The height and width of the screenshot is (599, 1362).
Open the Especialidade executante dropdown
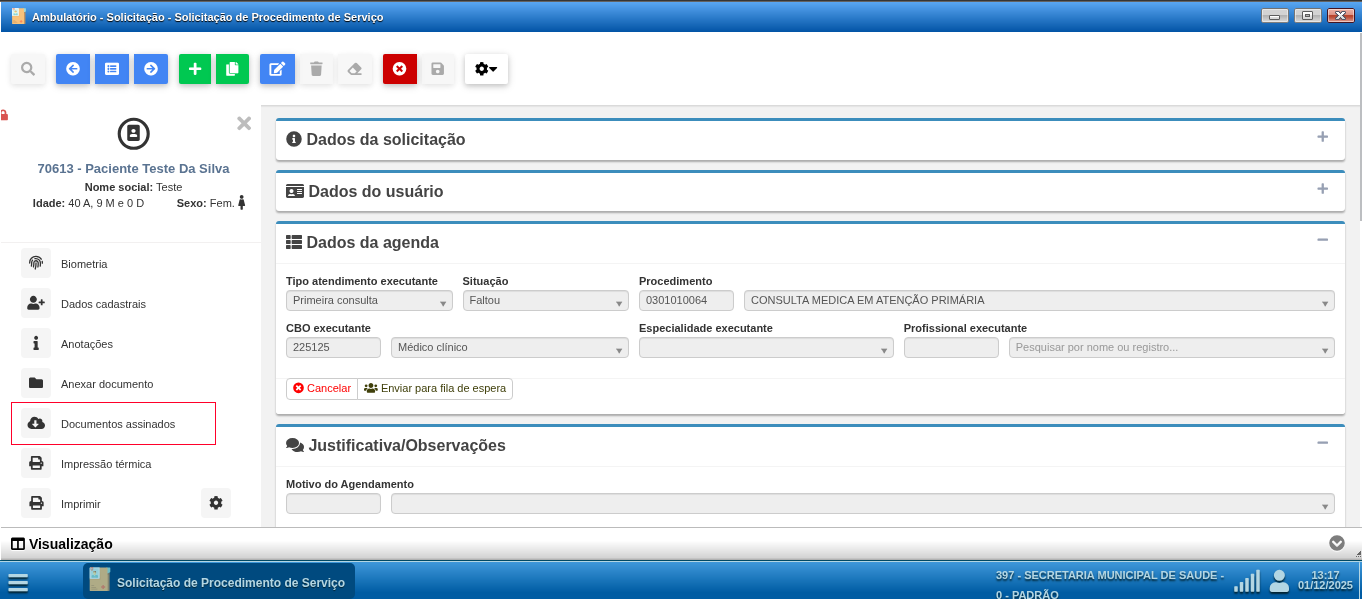tap(765, 348)
